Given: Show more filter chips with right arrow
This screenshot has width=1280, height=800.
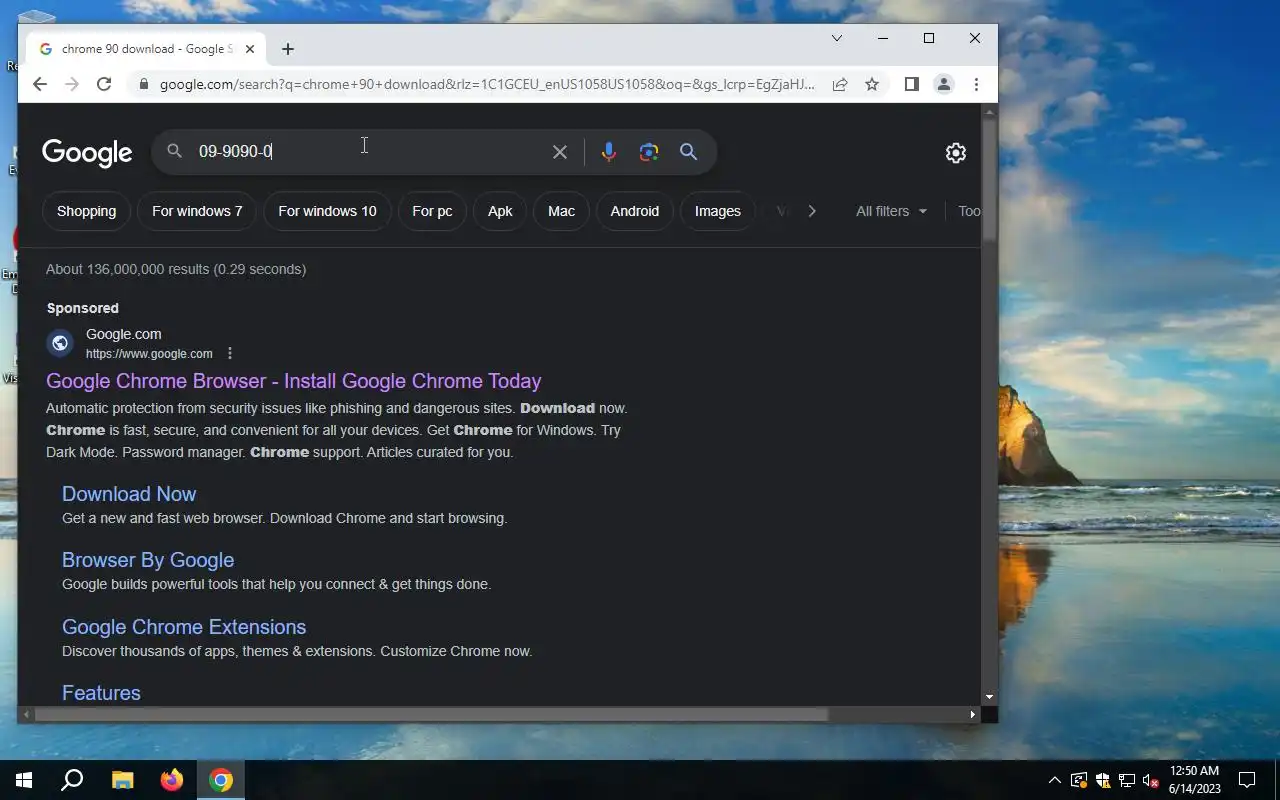Looking at the screenshot, I should coord(812,211).
